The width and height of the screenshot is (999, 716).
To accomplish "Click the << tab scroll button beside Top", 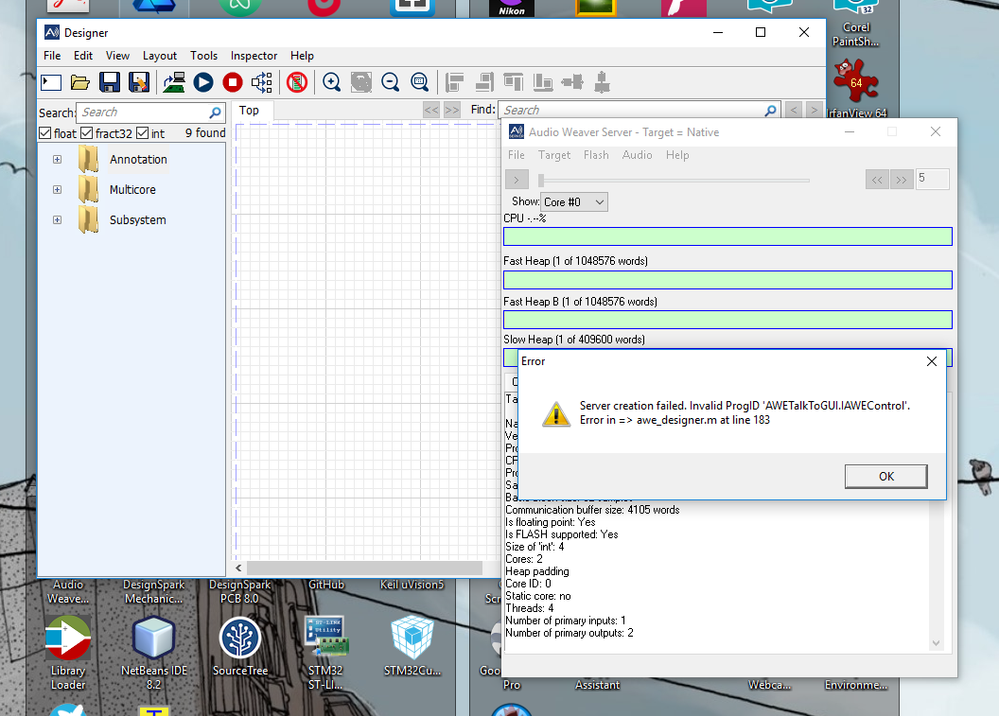I will (x=431, y=110).
